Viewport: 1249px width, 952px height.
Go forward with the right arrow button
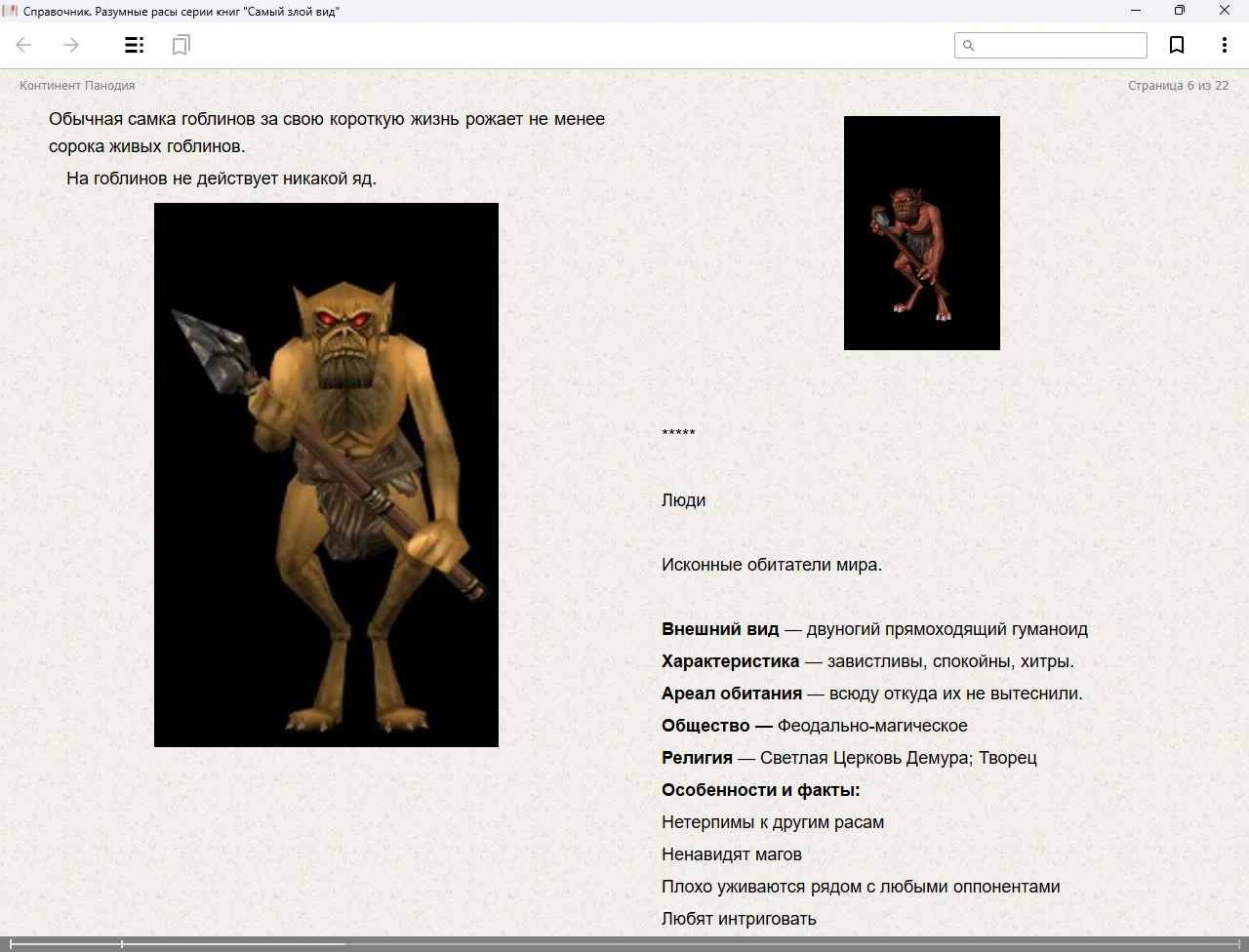[x=71, y=45]
